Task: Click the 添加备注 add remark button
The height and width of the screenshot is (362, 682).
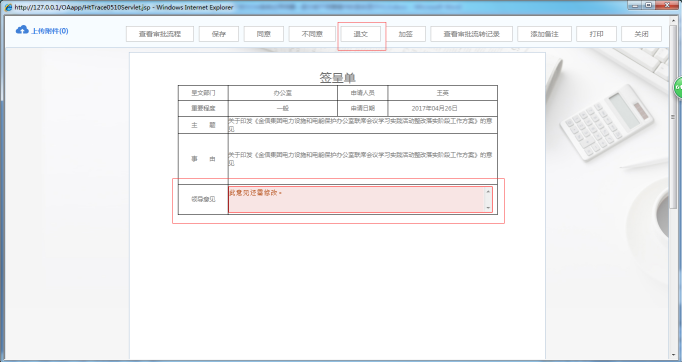Action: coord(544,34)
